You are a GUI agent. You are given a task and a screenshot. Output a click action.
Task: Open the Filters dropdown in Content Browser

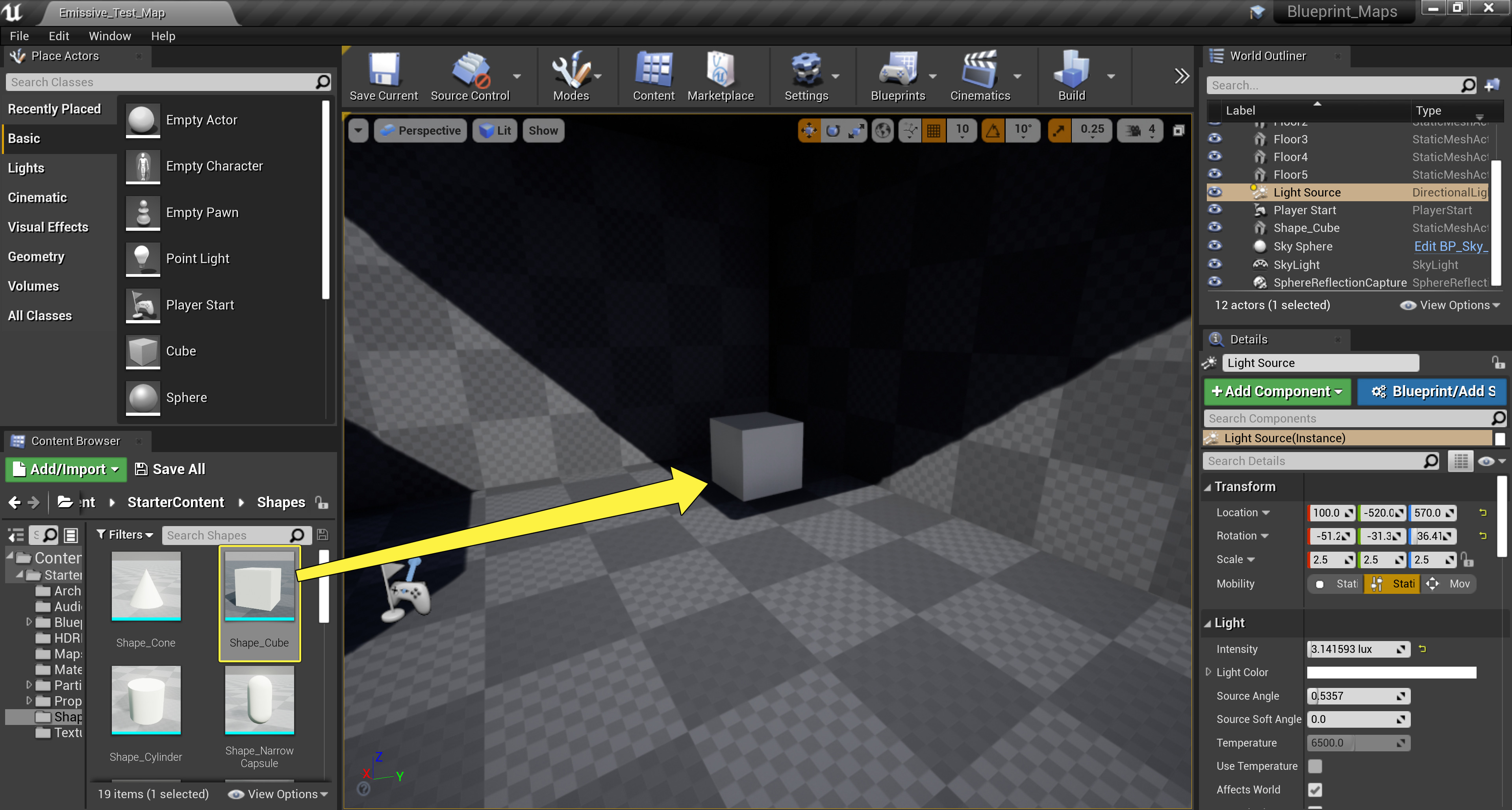point(123,535)
